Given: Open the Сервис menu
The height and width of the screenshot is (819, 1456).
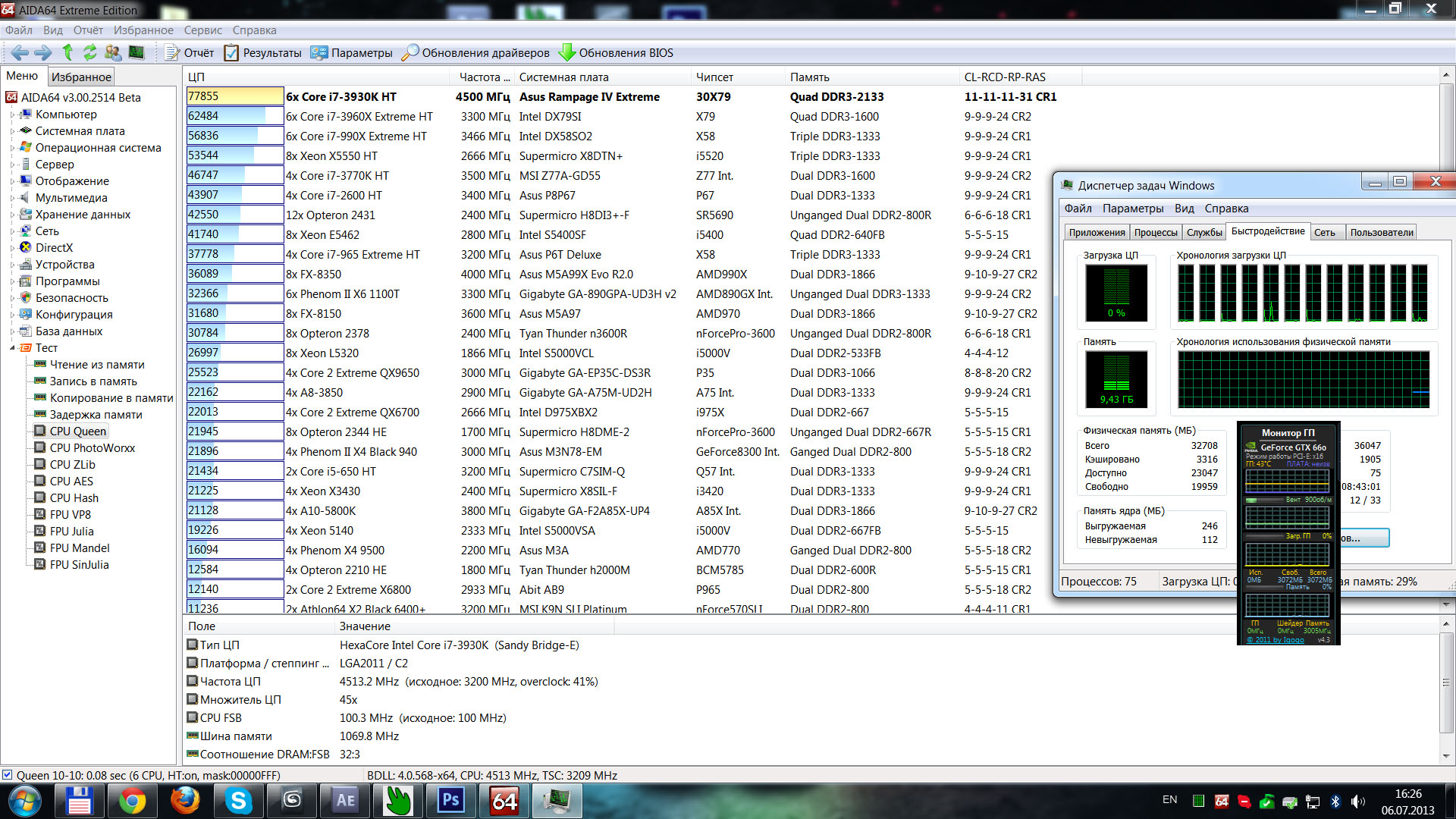Looking at the screenshot, I should (202, 30).
